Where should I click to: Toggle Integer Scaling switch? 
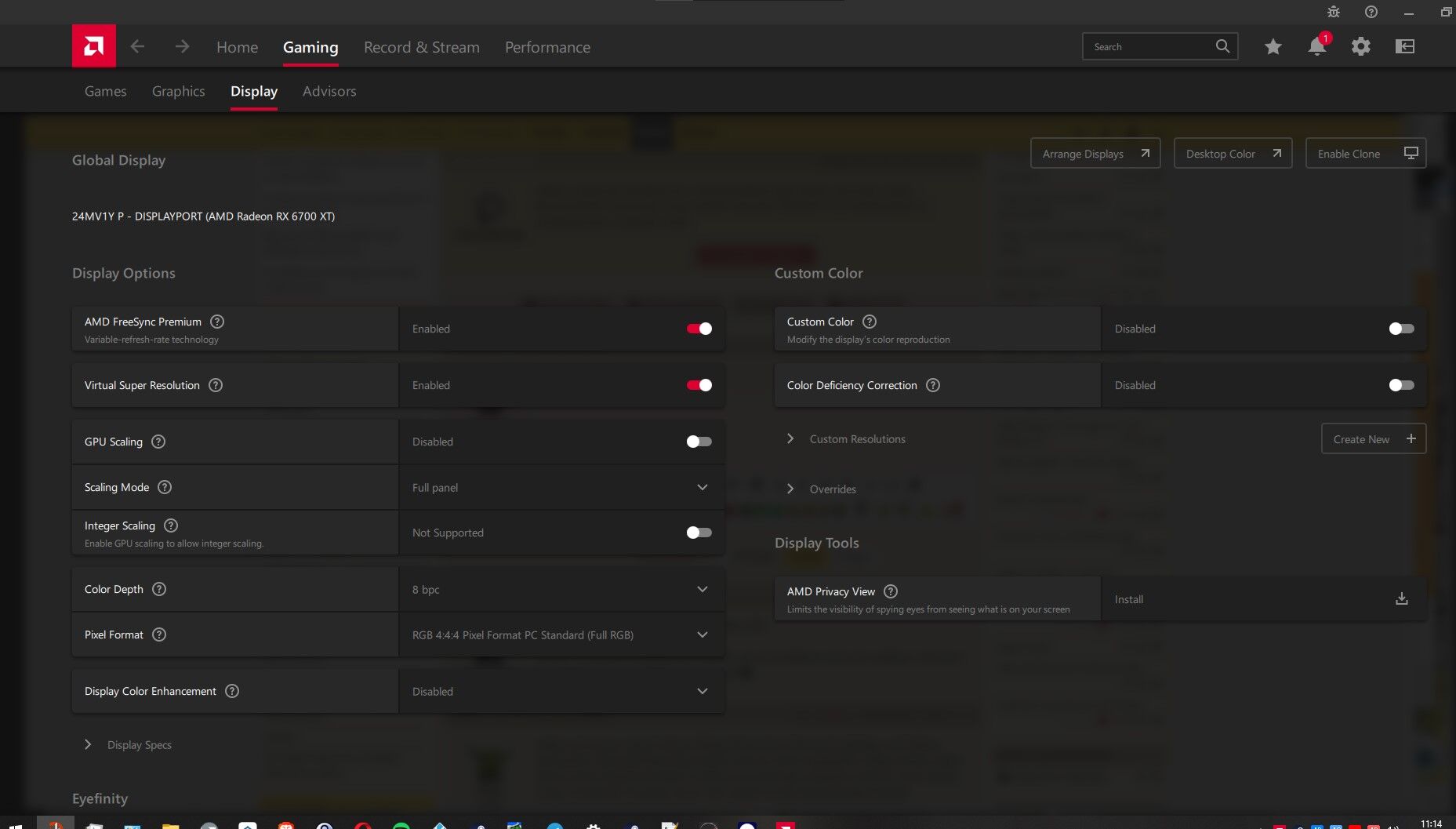(699, 533)
